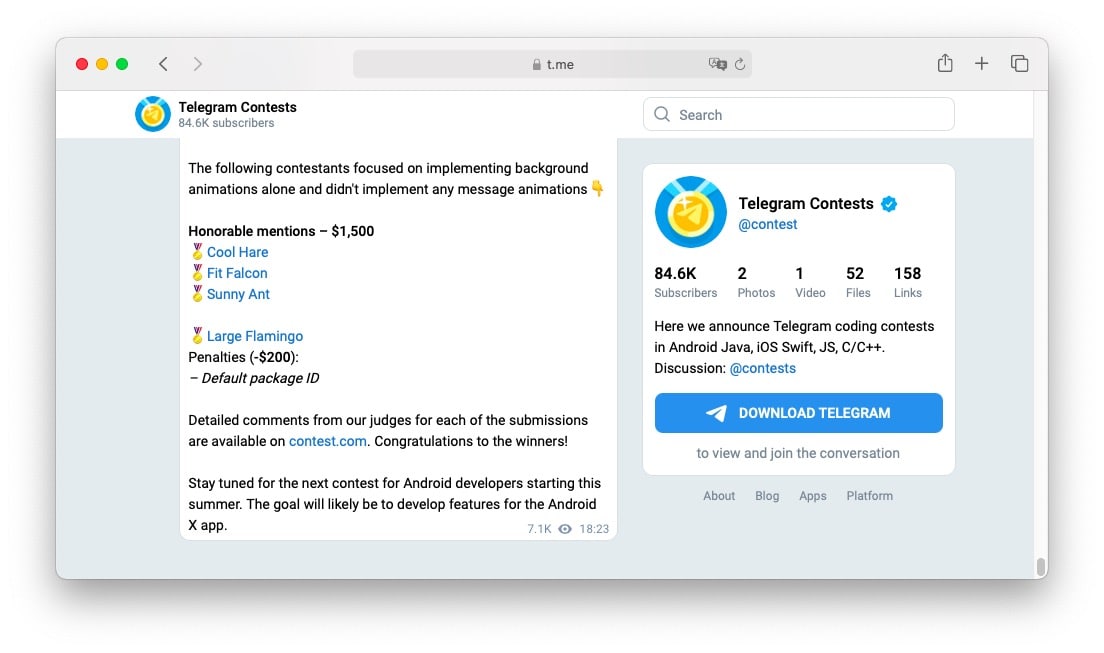The height and width of the screenshot is (653, 1104).
Task: Click the large channel medal avatar
Action: (690, 213)
